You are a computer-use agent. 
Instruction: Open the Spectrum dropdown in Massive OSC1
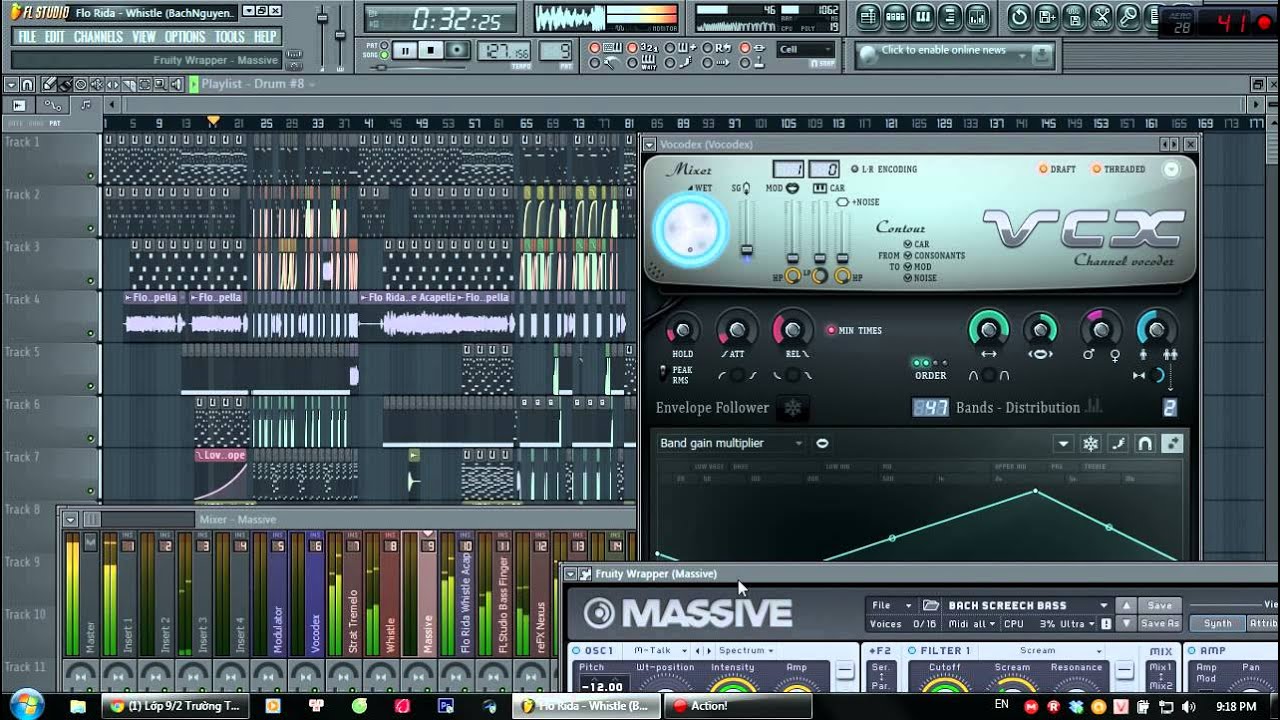[x=746, y=650]
